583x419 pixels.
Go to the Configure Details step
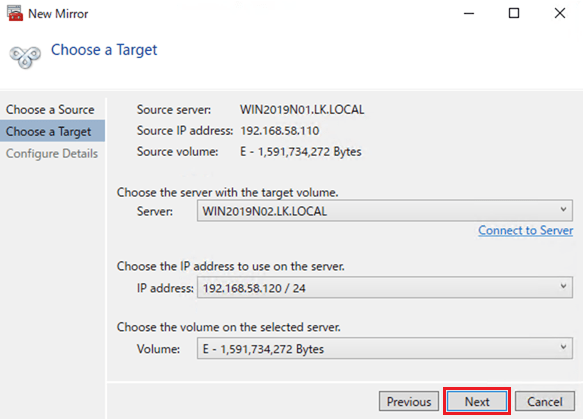click(52, 153)
